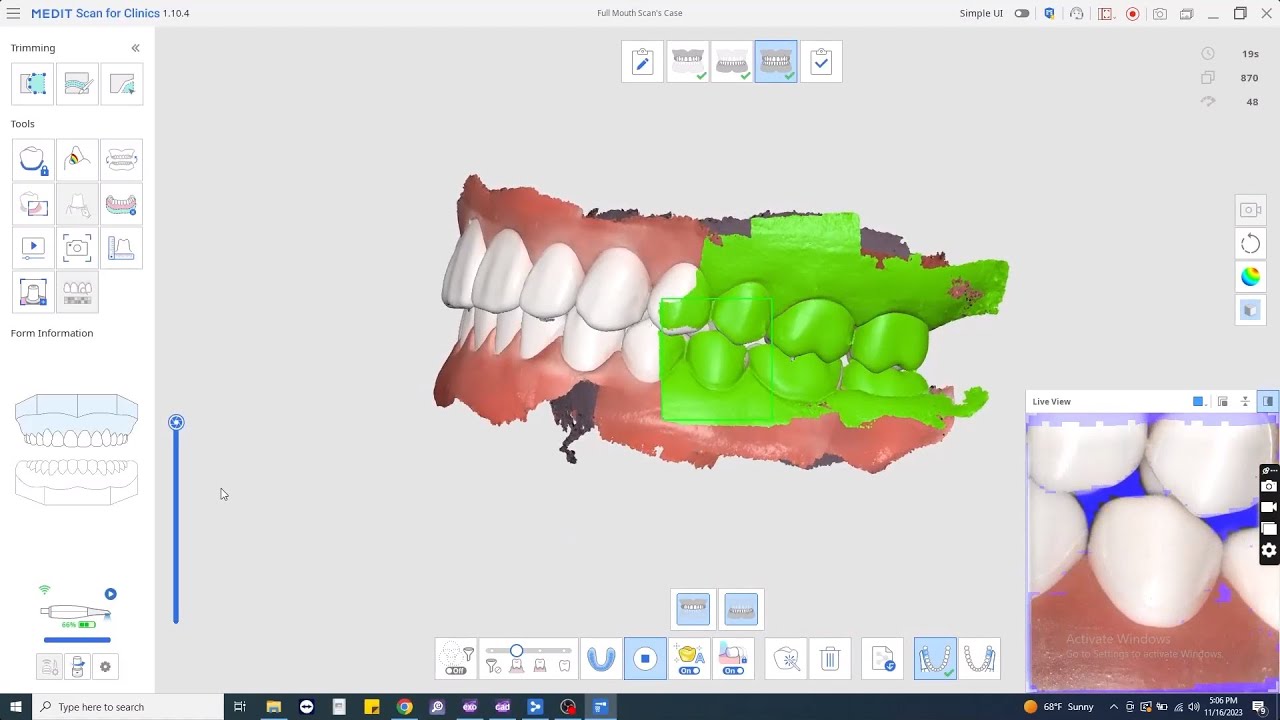Open the abutment/scanbody matching tool

[33, 292]
